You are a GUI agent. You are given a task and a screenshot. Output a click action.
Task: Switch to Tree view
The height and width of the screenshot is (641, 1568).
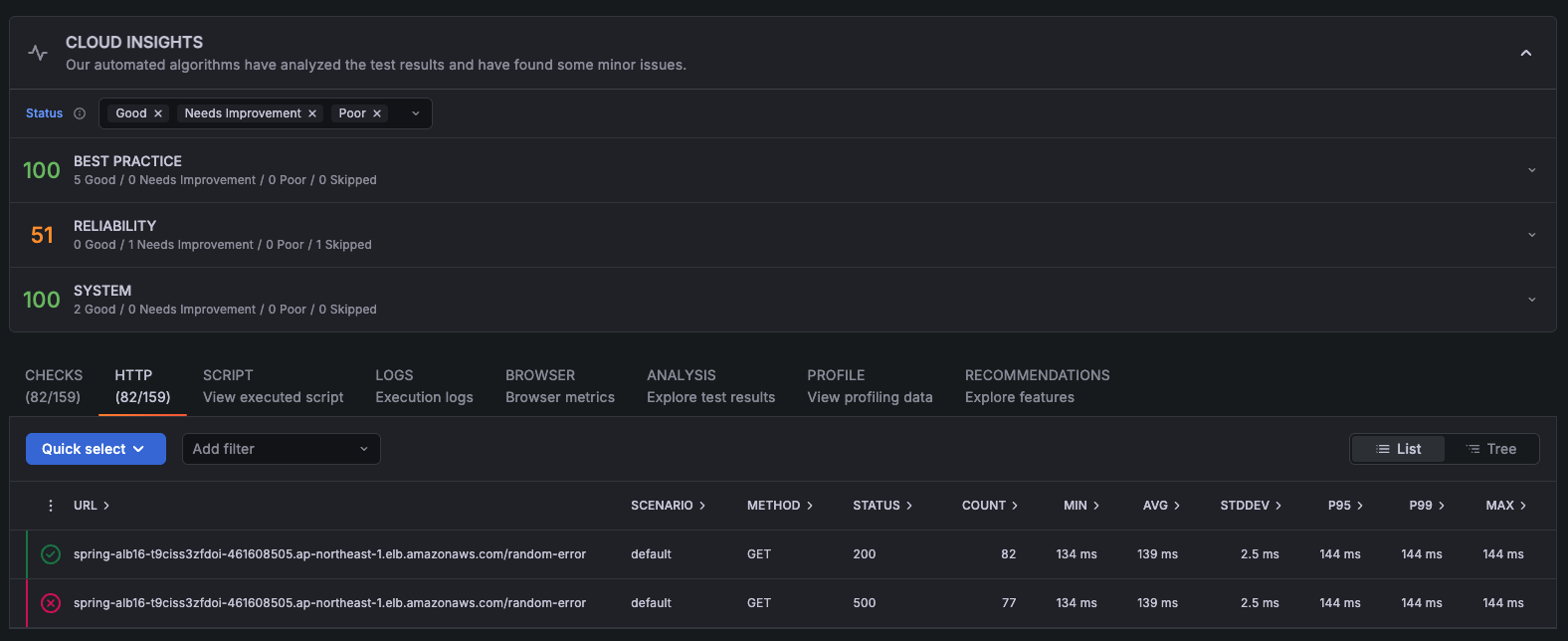[1491, 449]
